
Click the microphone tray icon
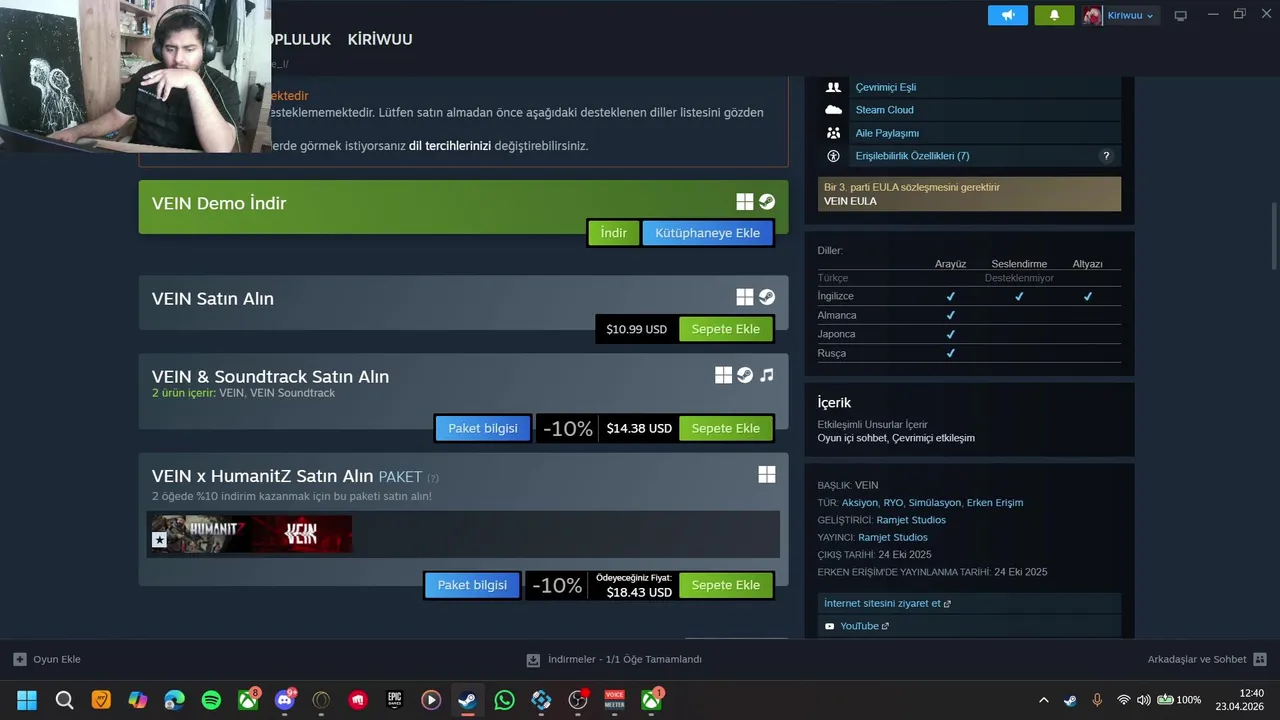(1097, 700)
